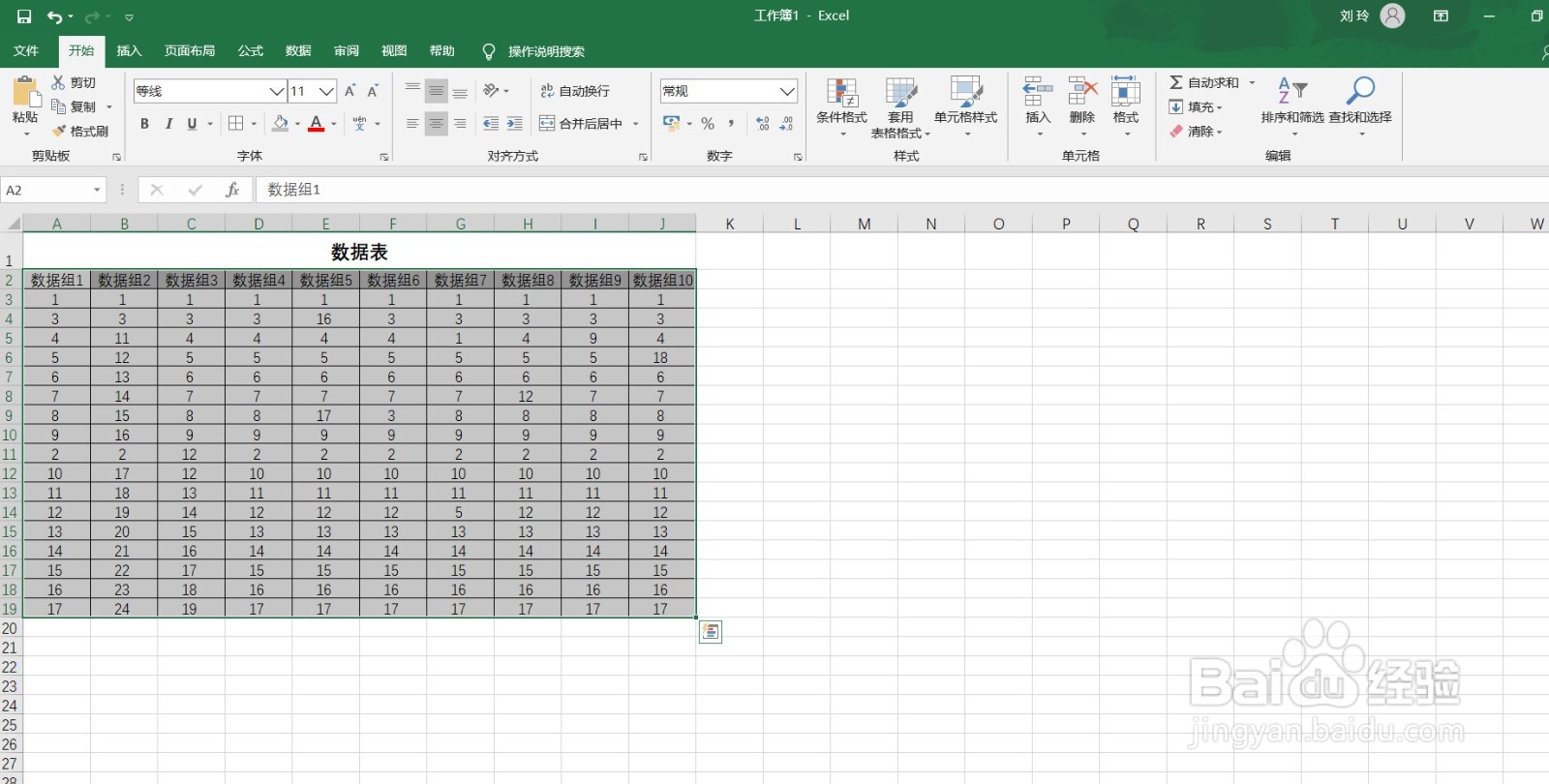Click the Insert cells icon
This screenshot has width=1549, height=784.
pyautogui.click(x=1038, y=92)
